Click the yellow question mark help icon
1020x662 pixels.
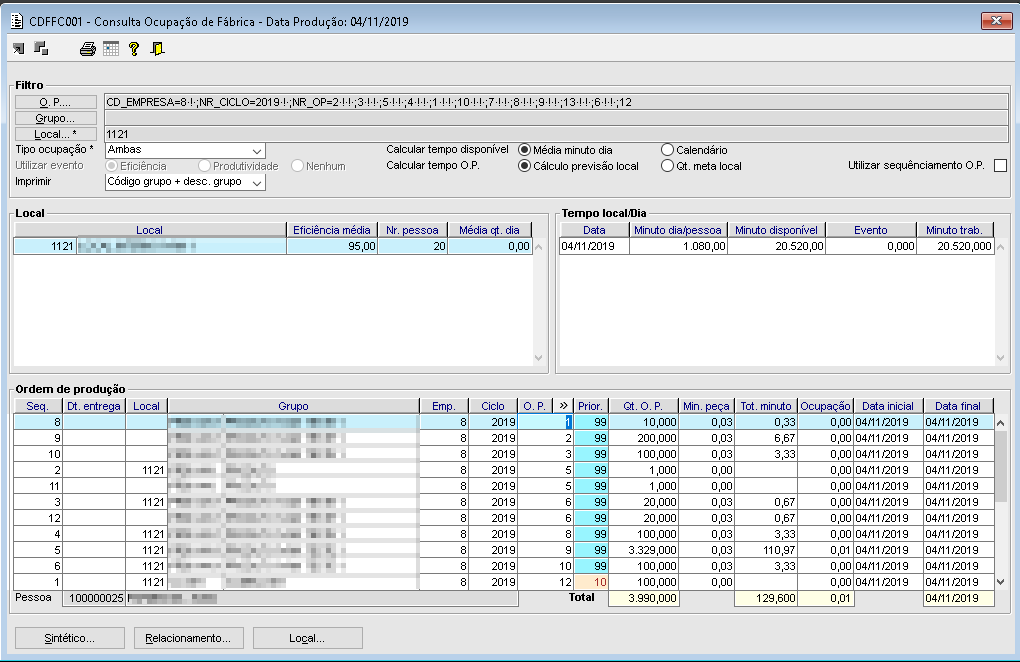pyautogui.click(x=134, y=49)
